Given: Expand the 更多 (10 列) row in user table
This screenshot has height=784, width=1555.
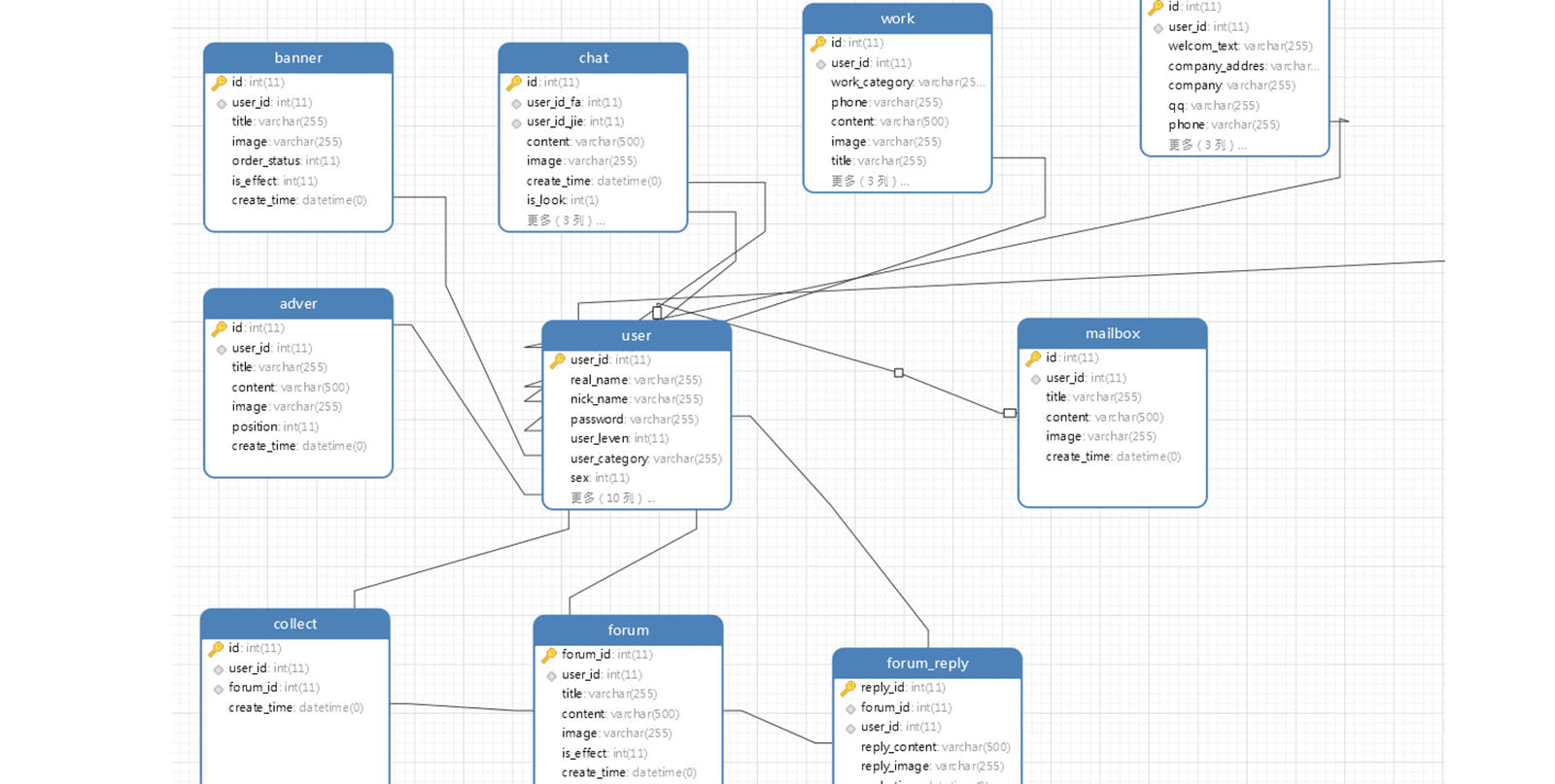Looking at the screenshot, I should click(612, 497).
